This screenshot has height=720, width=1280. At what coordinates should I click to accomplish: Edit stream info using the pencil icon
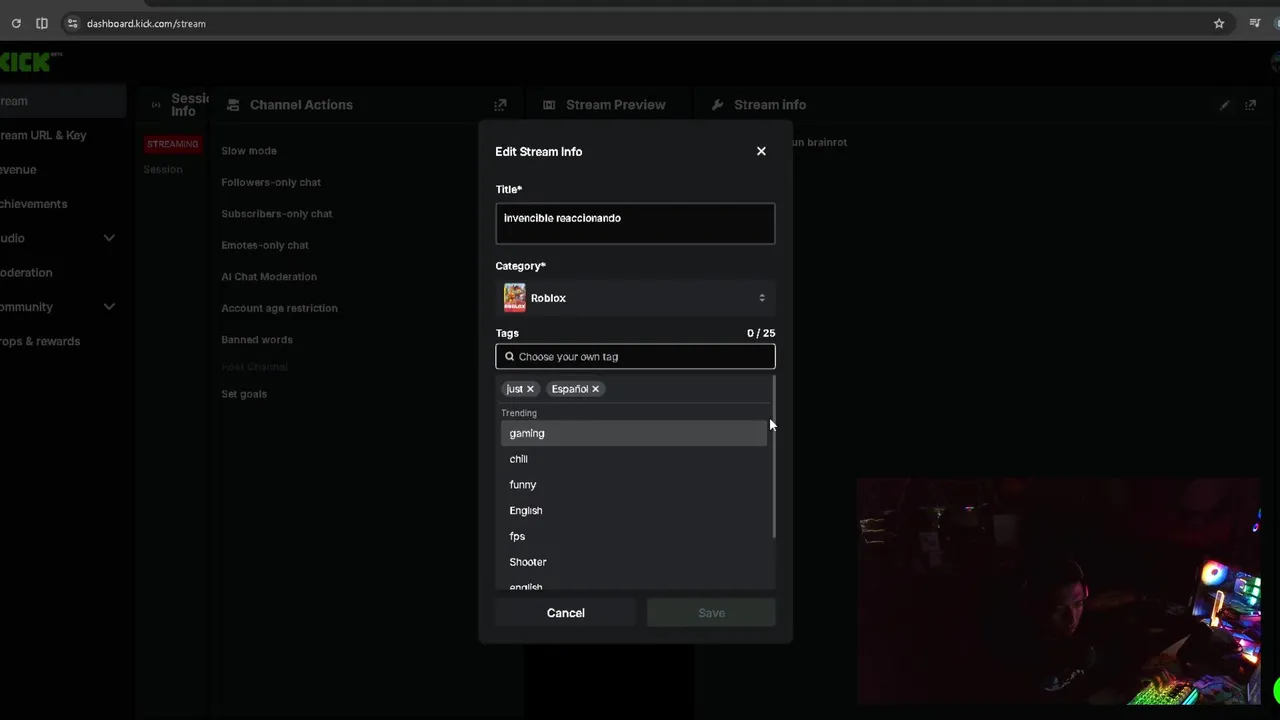coord(1225,105)
